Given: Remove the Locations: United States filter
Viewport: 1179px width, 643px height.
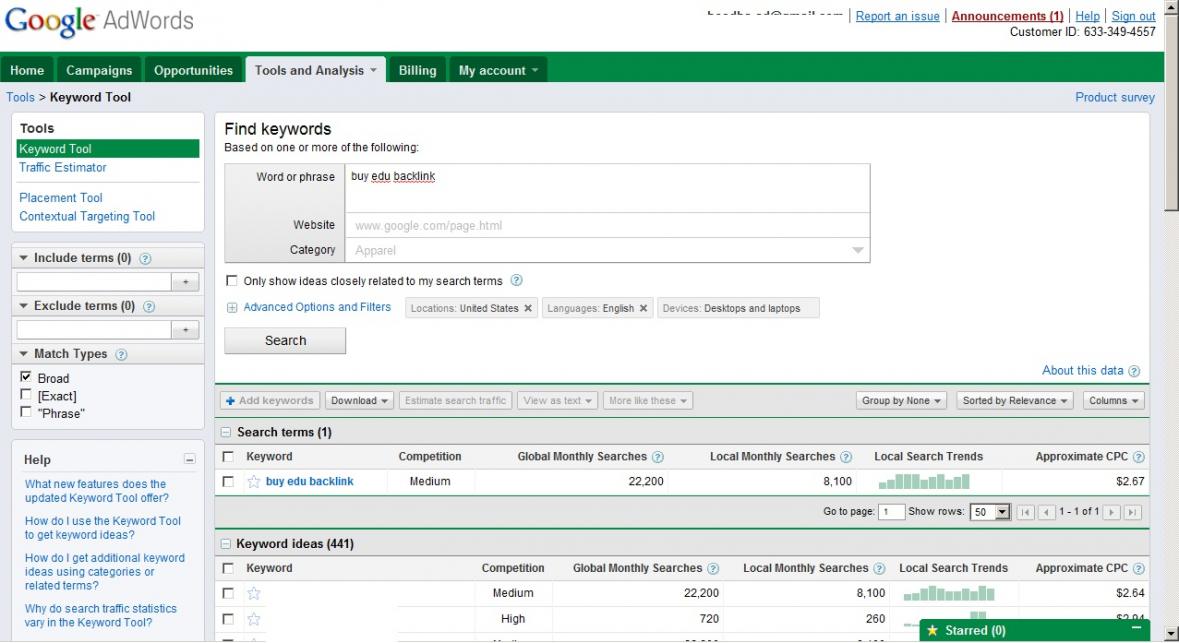Looking at the screenshot, I should (x=528, y=308).
